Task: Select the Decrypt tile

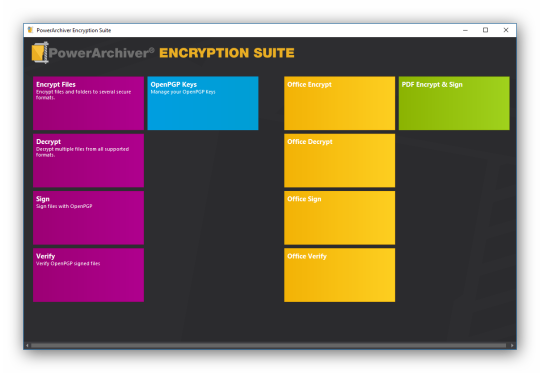Action: point(89,160)
